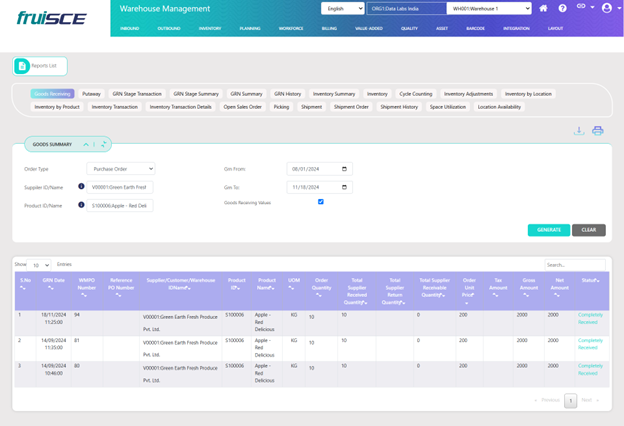Select the Cycle Counting report tab
624x426 pixels.
coord(415,94)
